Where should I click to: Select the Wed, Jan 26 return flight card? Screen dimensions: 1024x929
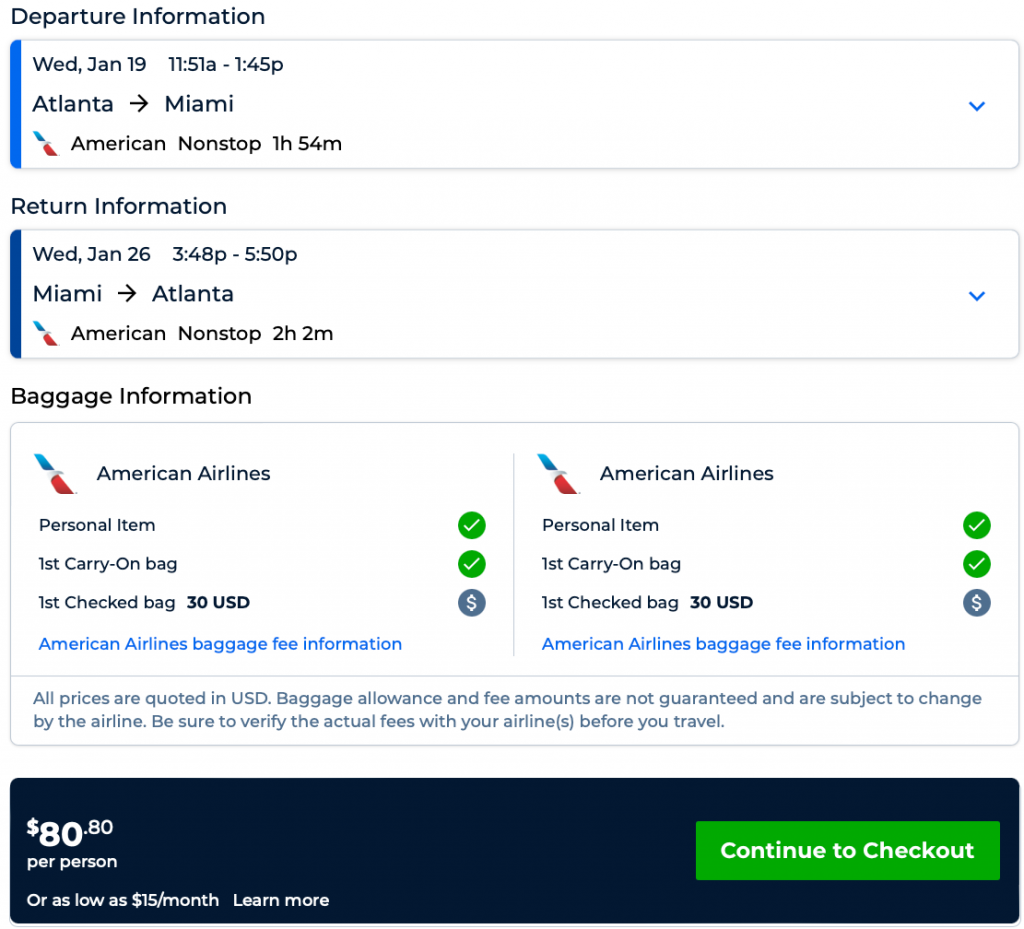click(x=500, y=294)
